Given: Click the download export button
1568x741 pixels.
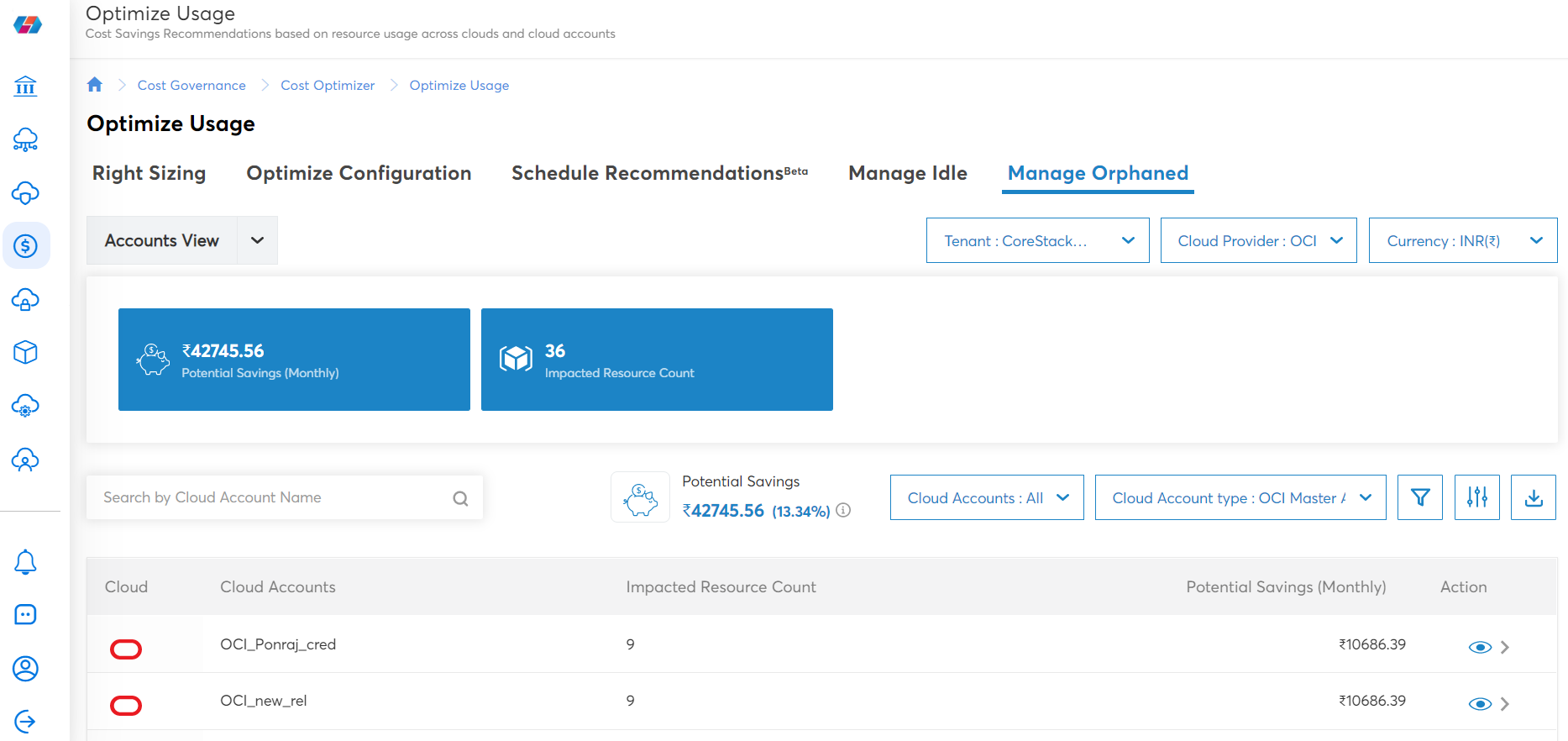Looking at the screenshot, I should [1534, 497].
